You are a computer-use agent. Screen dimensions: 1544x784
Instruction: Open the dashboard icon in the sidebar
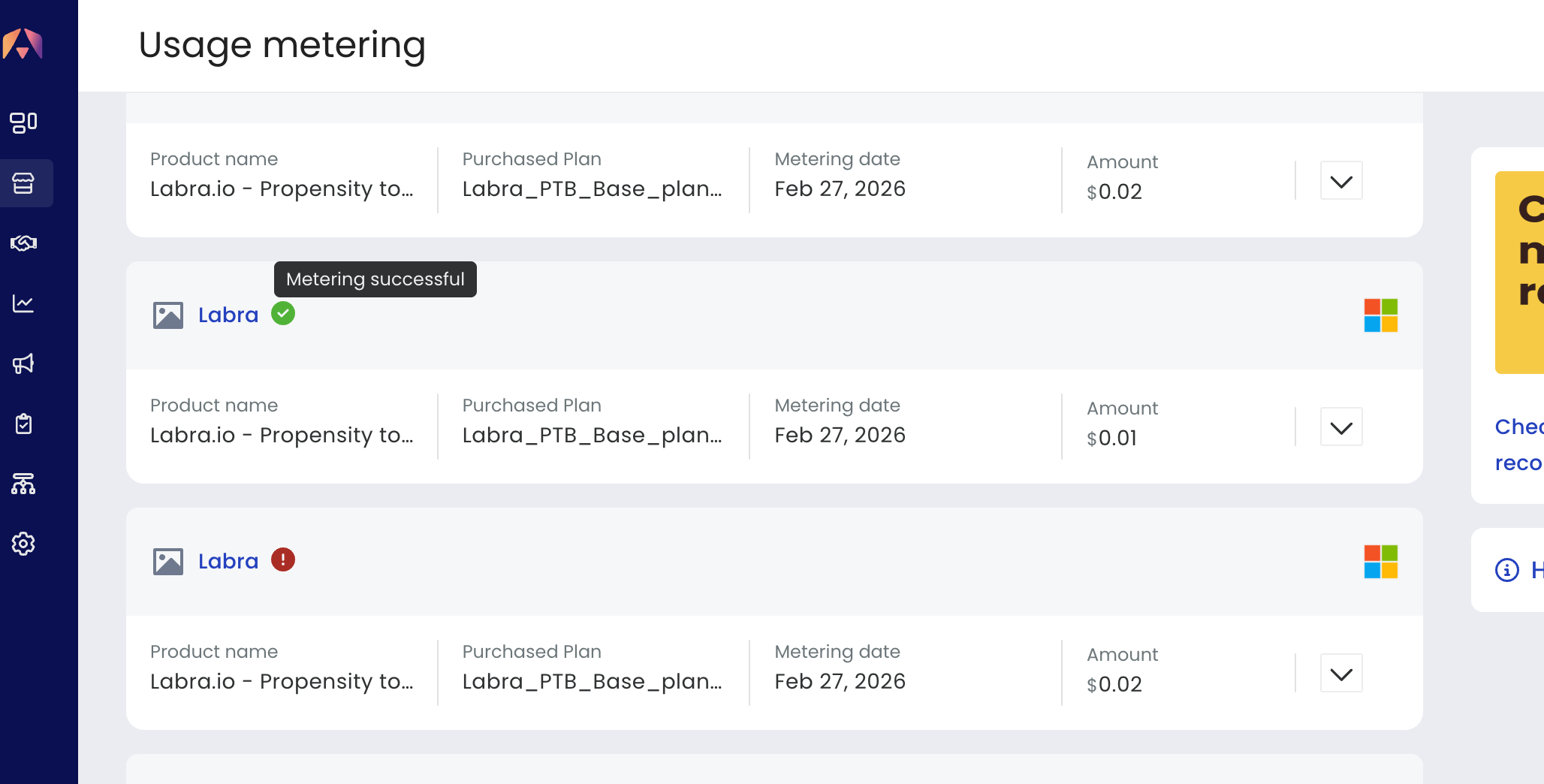pyautogui.click(x=23, y=122)
